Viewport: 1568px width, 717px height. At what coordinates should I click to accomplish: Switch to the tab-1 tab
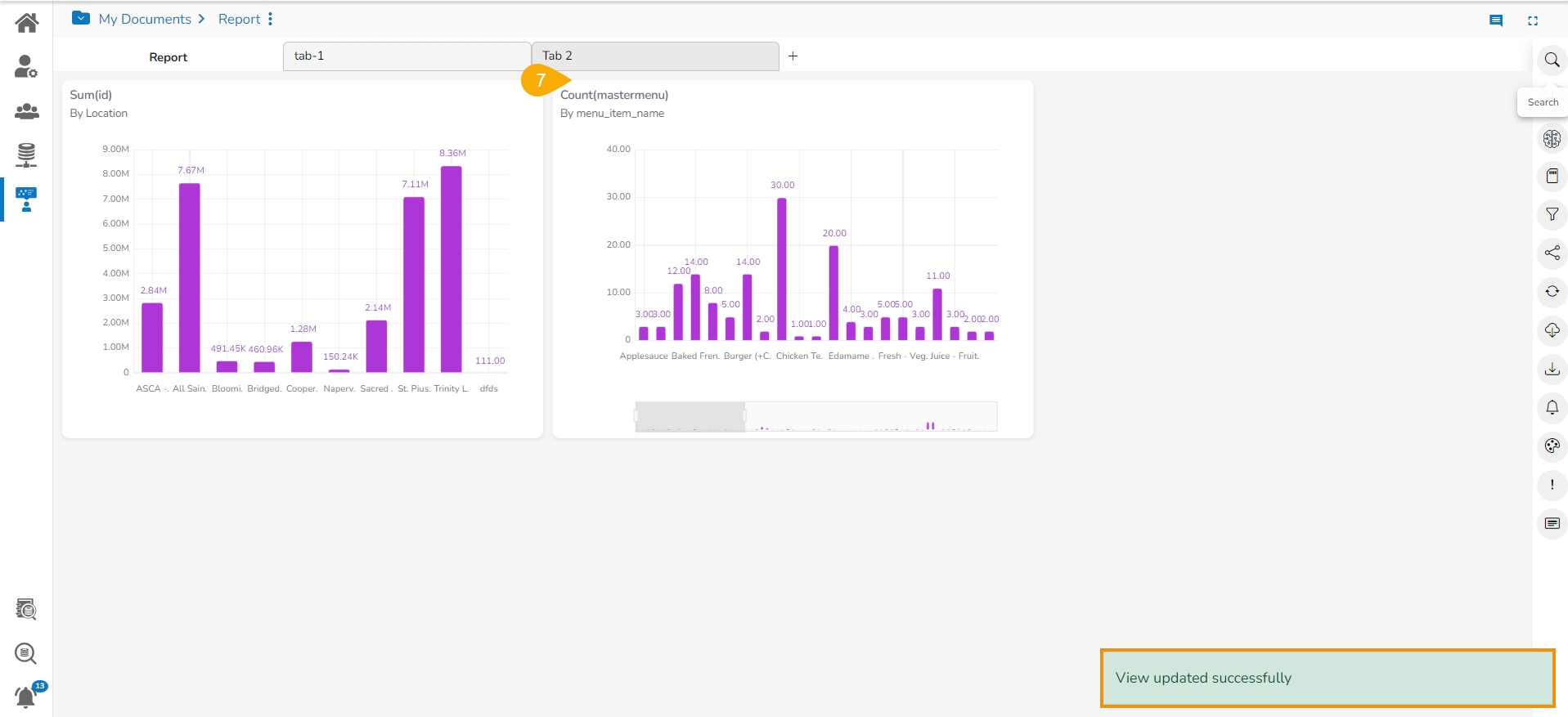[x=407, y=56]
